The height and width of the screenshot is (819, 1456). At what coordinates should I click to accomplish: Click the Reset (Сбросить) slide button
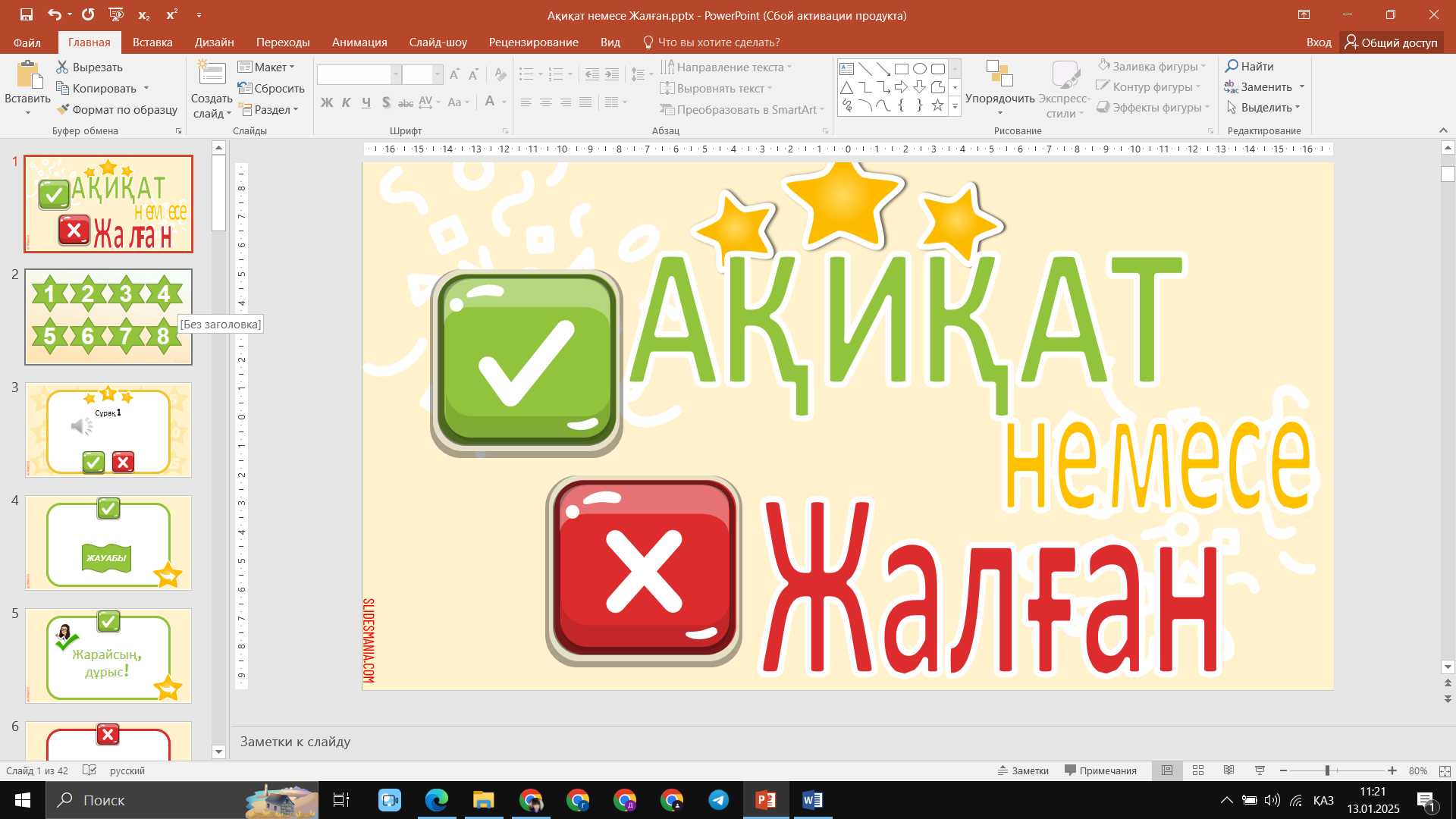pos(271,88)
